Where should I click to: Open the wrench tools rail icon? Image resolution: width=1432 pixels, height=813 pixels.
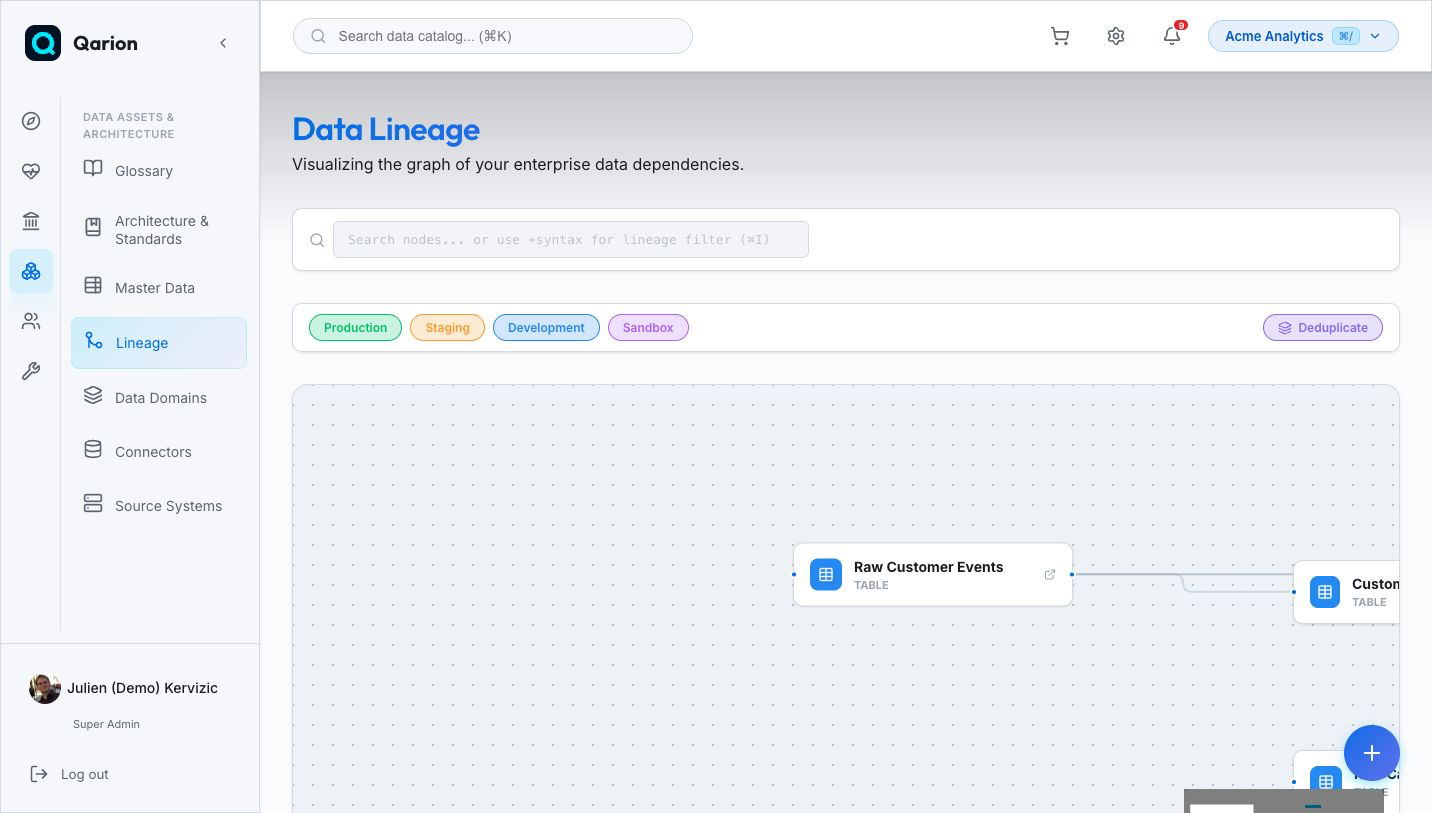(x=31, y=371)
